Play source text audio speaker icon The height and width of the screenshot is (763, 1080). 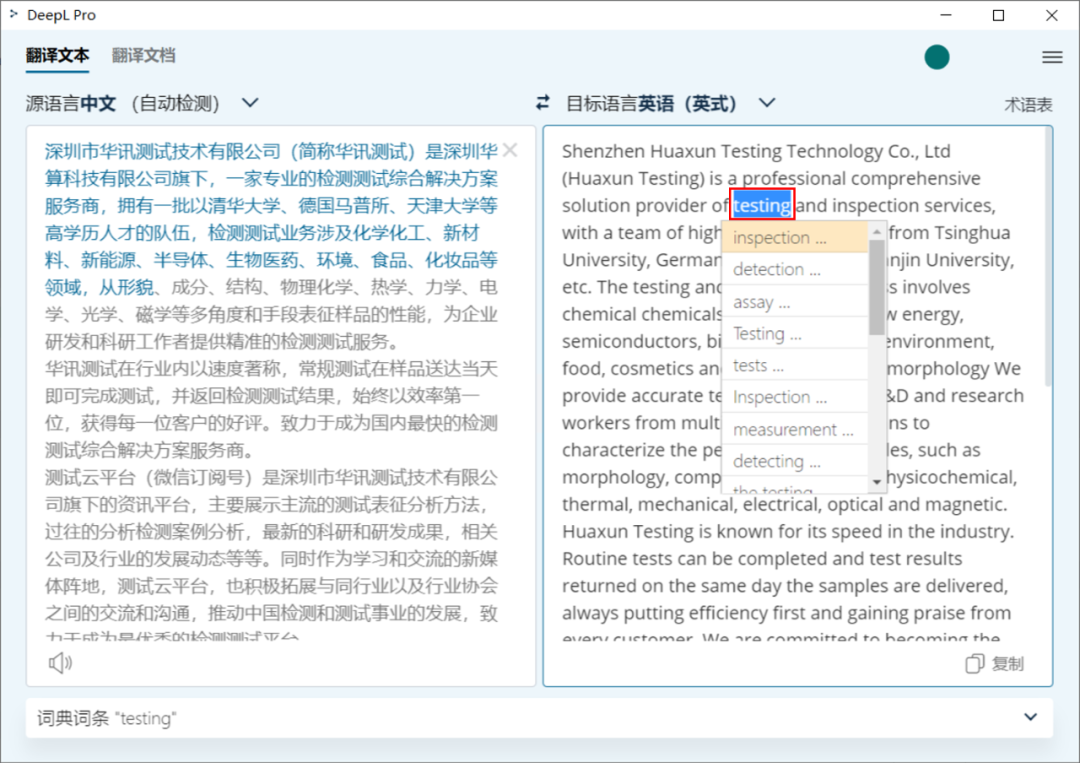[x=61, y=662]
